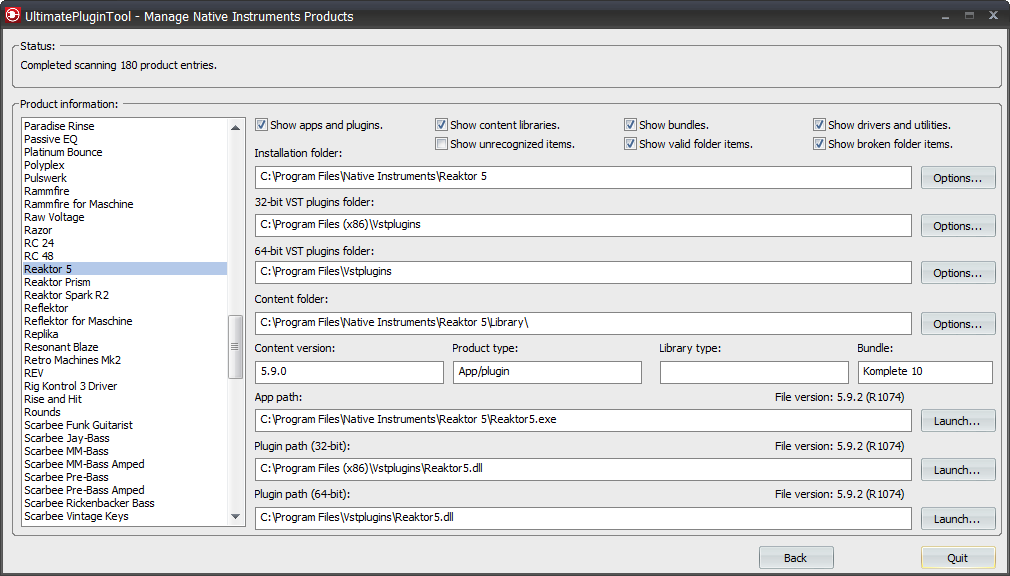Viewport: 1010px width, 576px height.
Task: Open Options for Content folder
Action: click(x=958, y=324)
